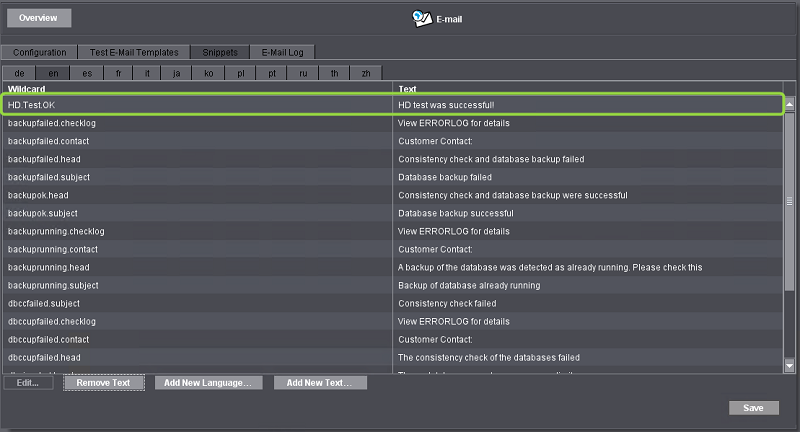
Task: Open the E-Mail Log tab
Action: pos(282,52)
